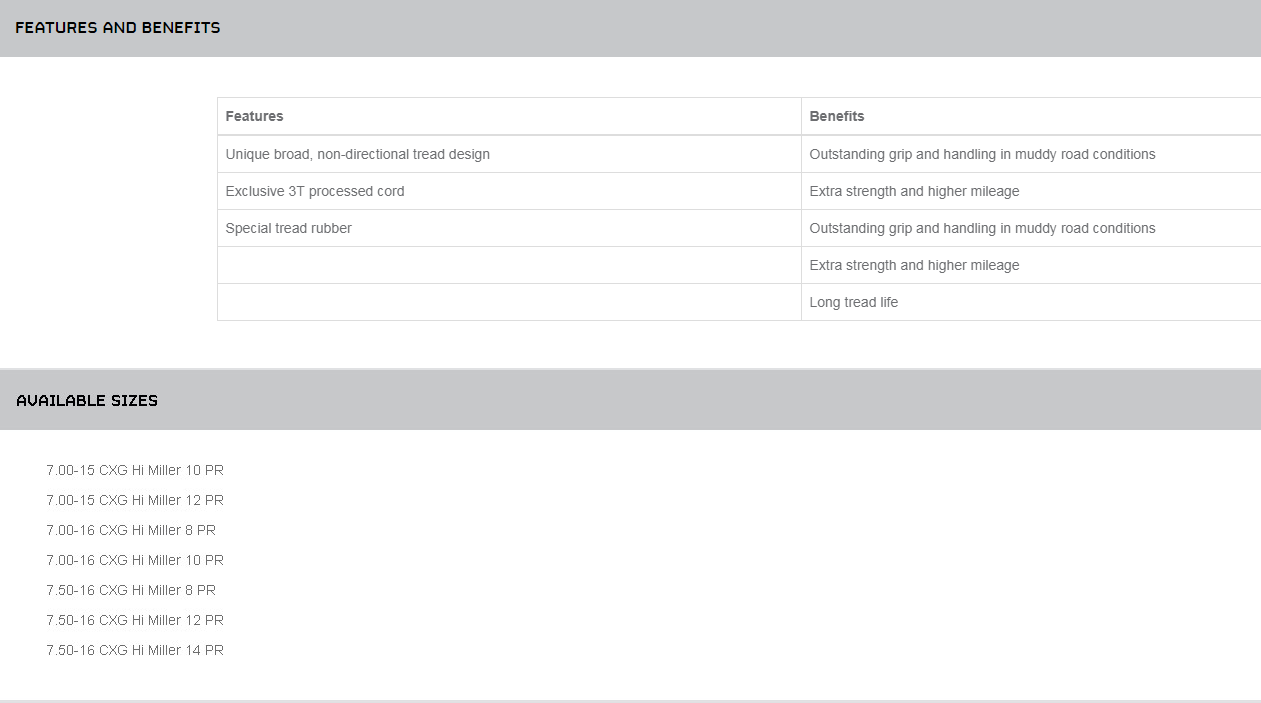The image size is (1261, 703).
Task: Choose 7.50-16 CXG Hi Miller 14 PR
Action: click(135, 650)
